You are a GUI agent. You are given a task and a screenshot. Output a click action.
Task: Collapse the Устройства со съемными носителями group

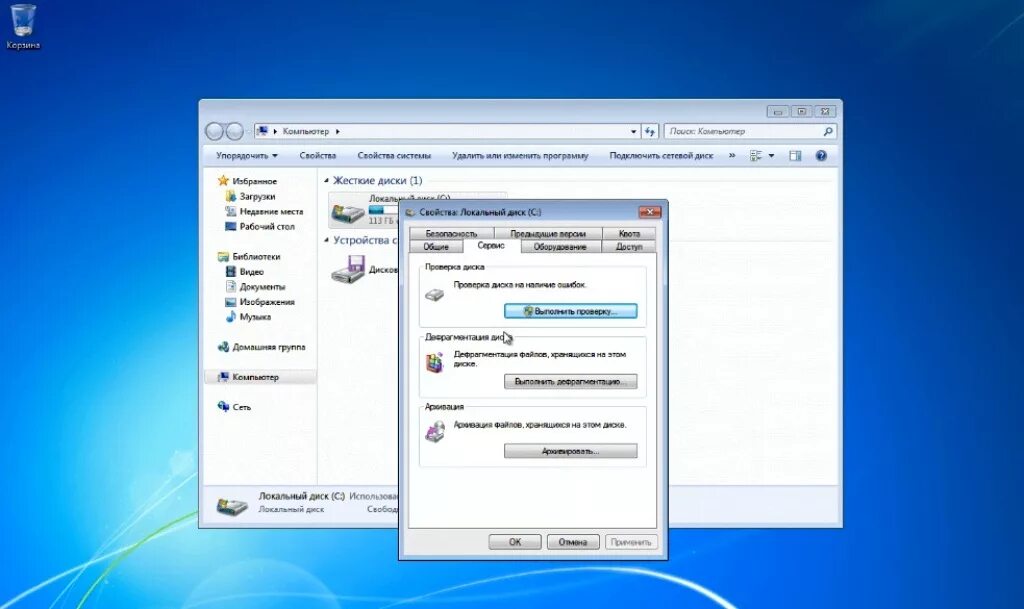coord(327,240)
